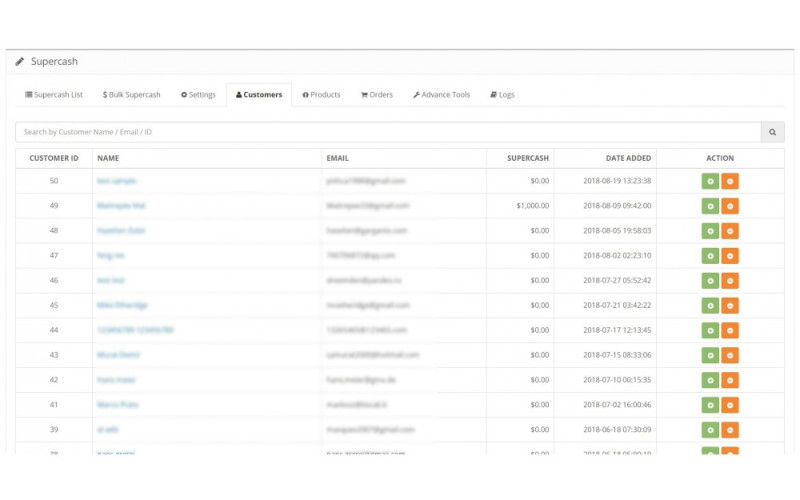800x500 pixels.
Task: Click green plus icon in customer 43 row
Action: click(710, 355)
